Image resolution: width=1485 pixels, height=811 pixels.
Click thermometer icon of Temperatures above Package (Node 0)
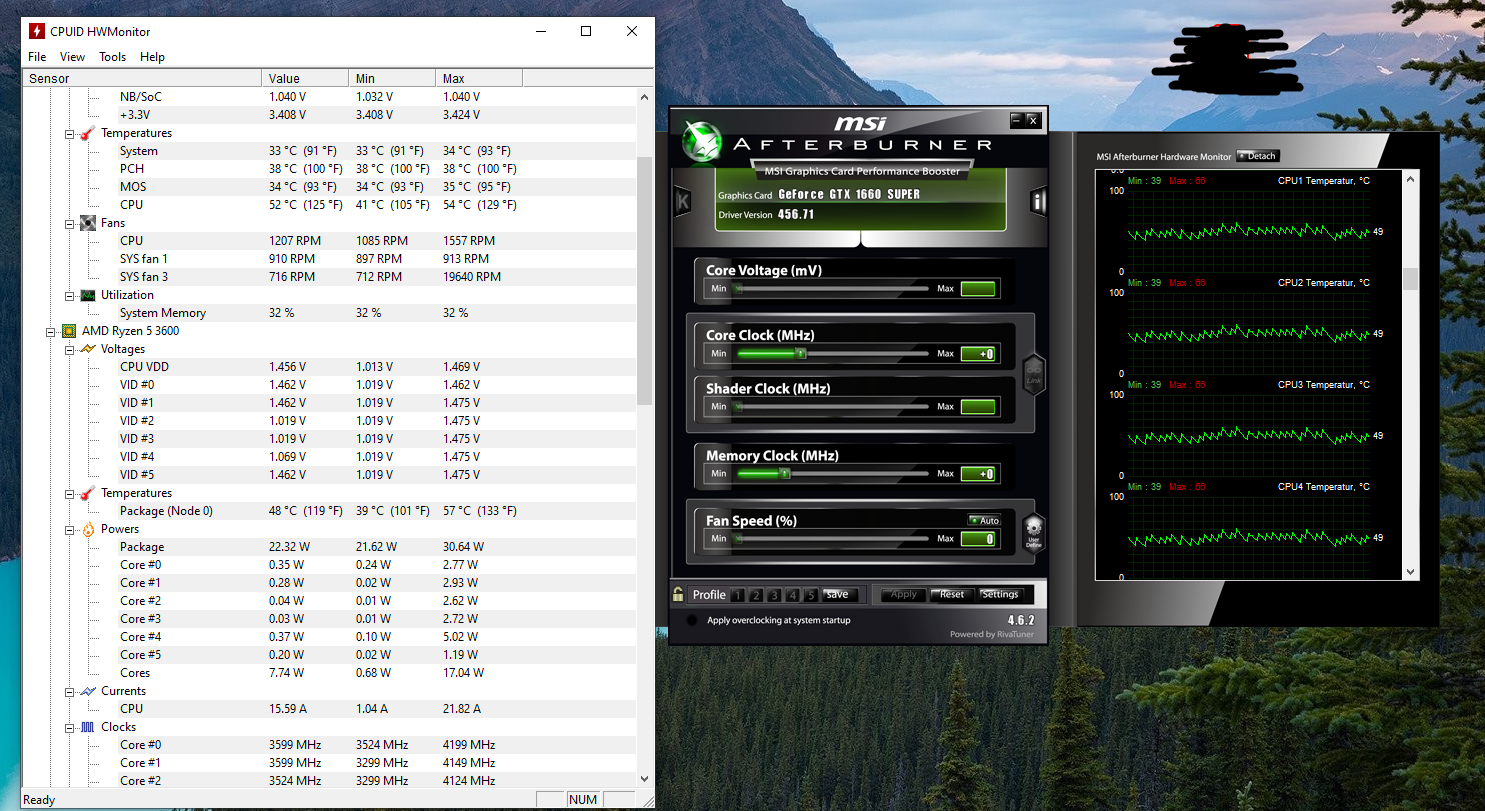(x=87, y=493)
